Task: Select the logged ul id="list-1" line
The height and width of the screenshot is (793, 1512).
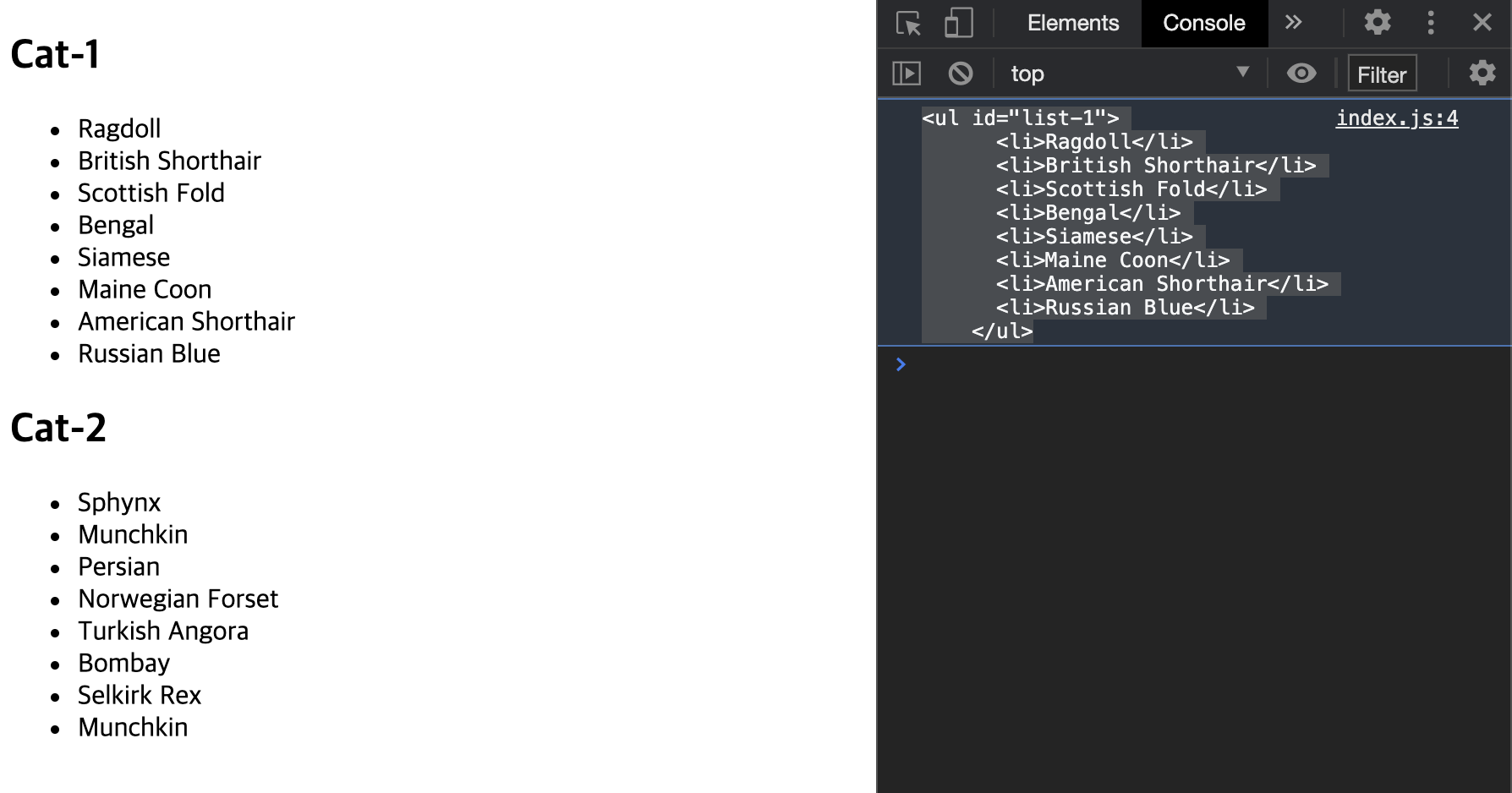Action: point(1021,118)
